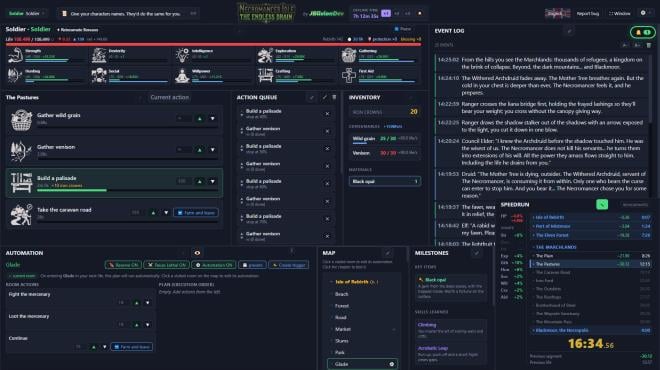This screenshot has height=370, width=660.
Task: Click the Create trigger button
Action: tap(289, 265)
